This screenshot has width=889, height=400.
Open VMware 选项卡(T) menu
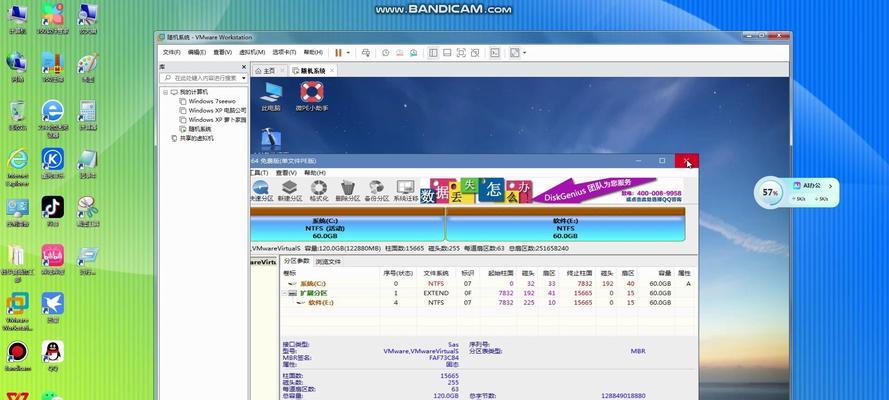point(284,52)
